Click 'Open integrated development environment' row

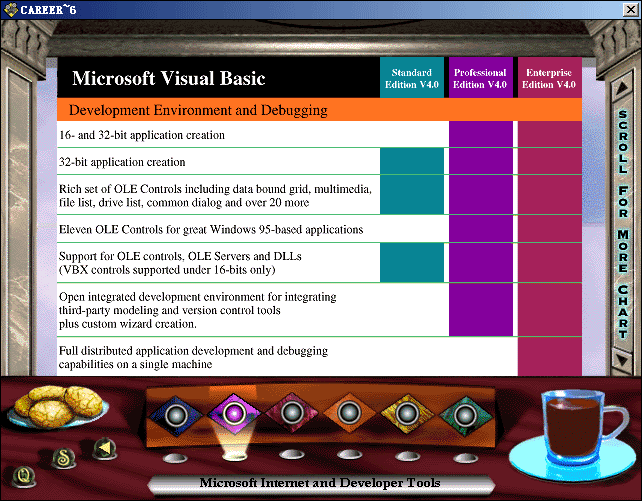click(319, 310)
